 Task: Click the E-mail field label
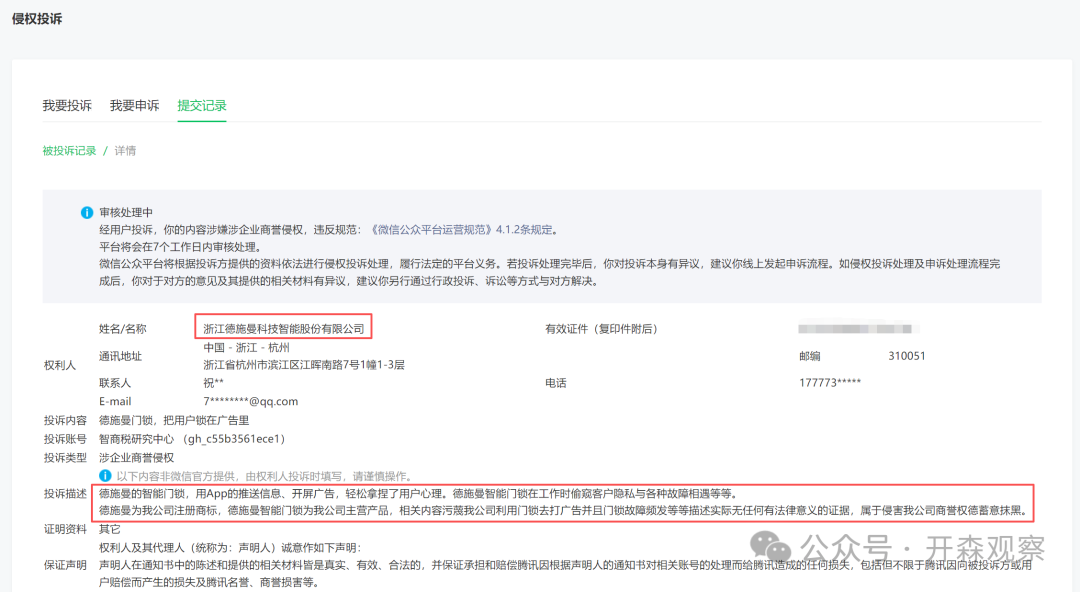[x=115, y=401]
